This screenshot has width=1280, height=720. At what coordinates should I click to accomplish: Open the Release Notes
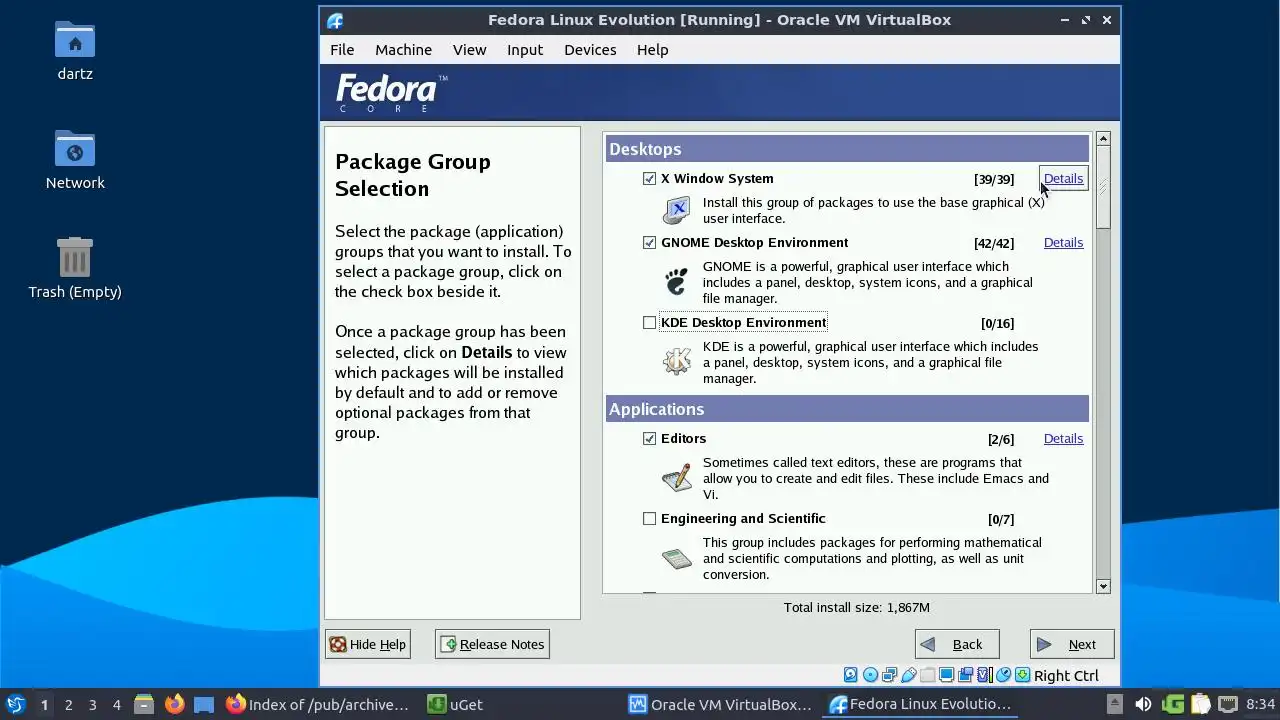coord(492,644)
